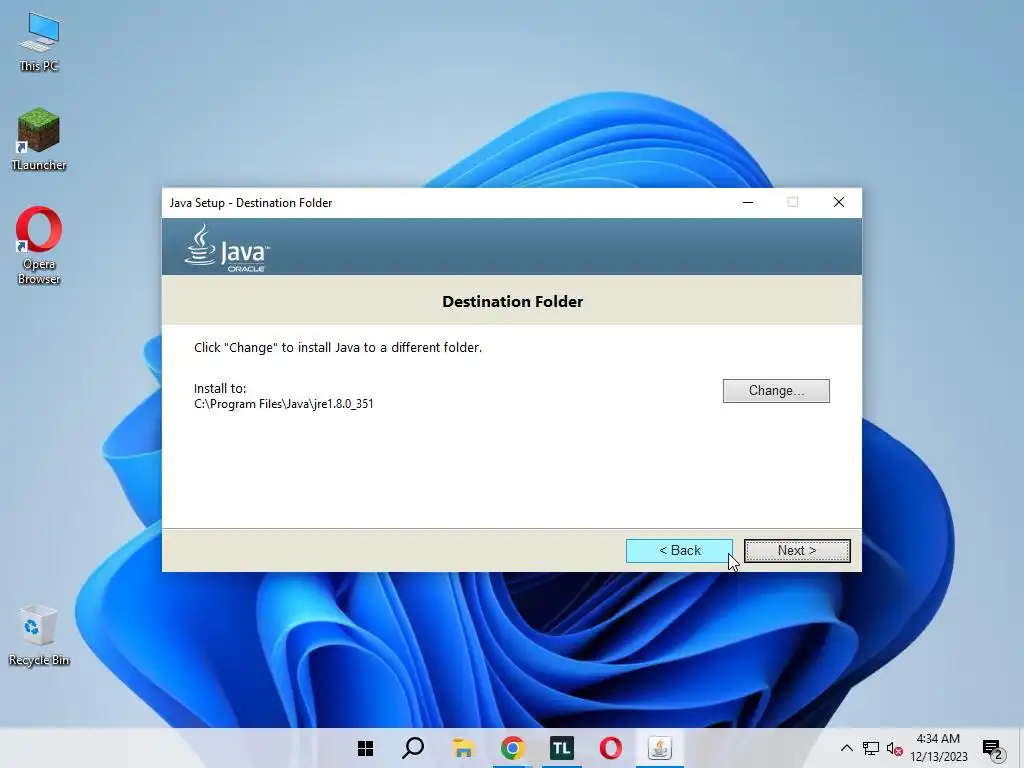Image resolution: width=1024 pixels, height=768 pixels.
Task: Click the Java Oracle logo in the banner
Action: tap(227, 248)
